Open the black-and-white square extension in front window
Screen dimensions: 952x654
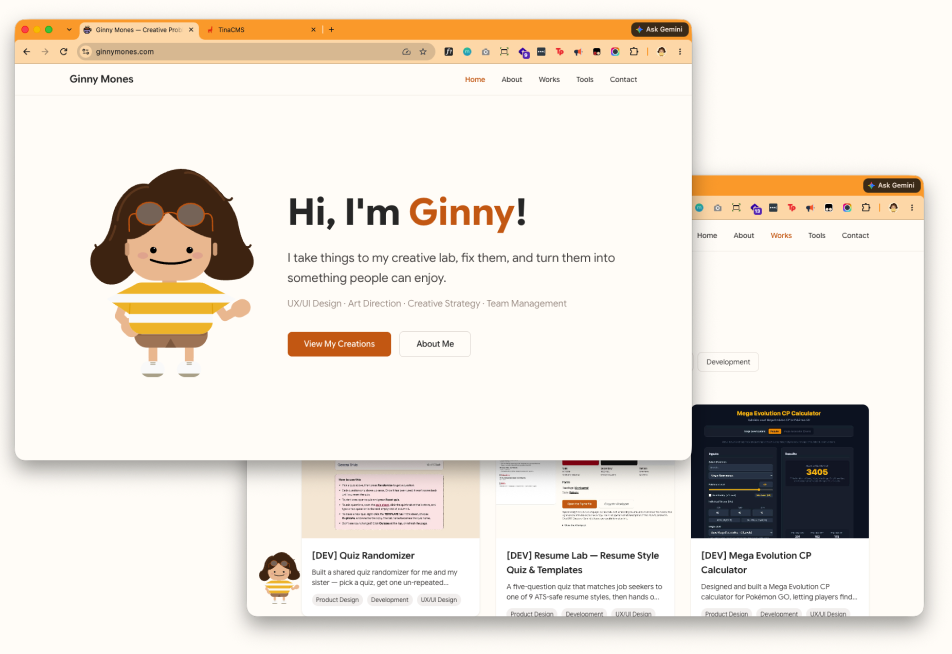point(597,52)
